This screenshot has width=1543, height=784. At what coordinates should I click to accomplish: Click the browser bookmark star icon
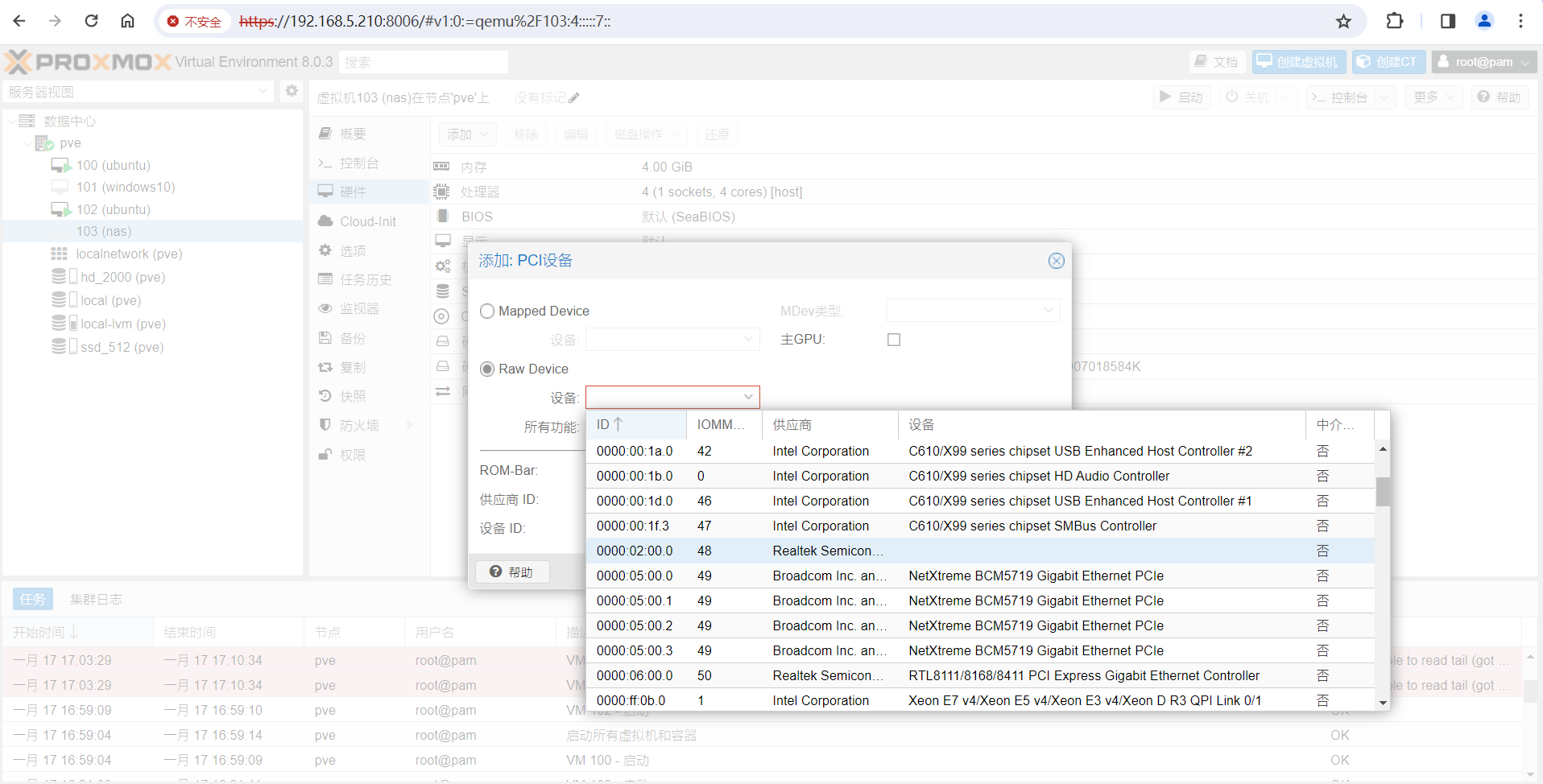[1343, 22]
